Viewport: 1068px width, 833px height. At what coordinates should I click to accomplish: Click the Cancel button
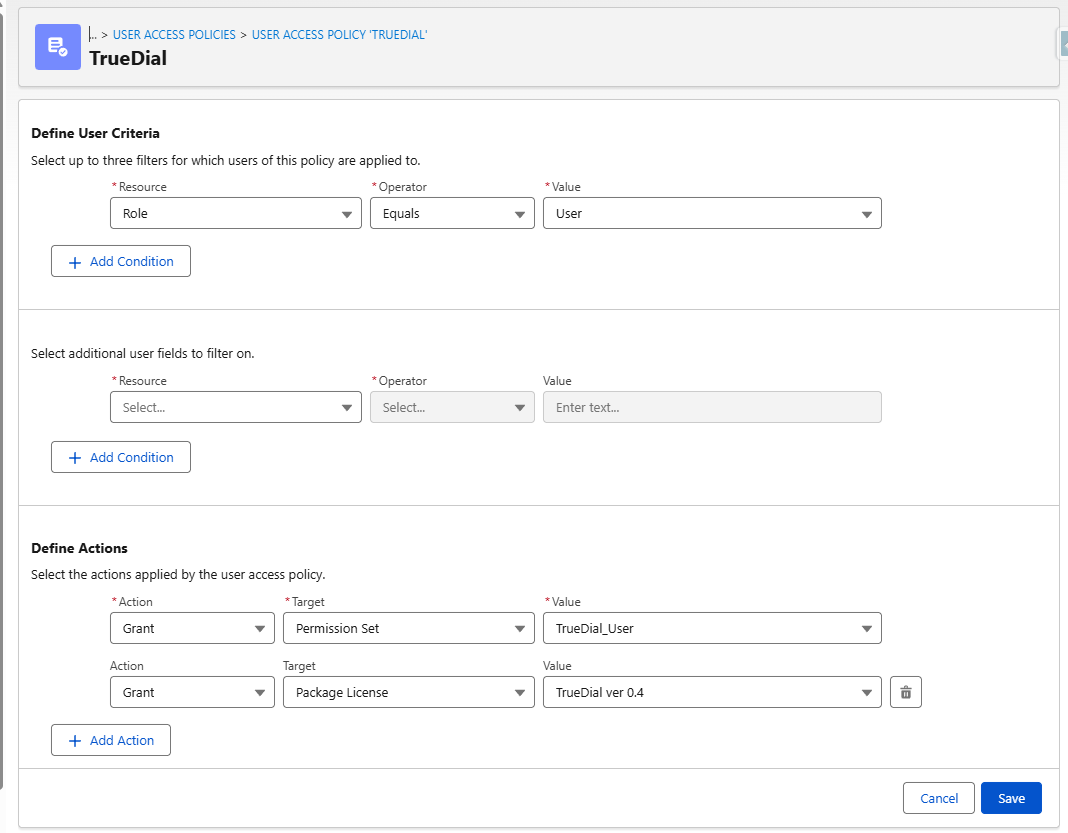pyautogui.click(x=938, y=797)
